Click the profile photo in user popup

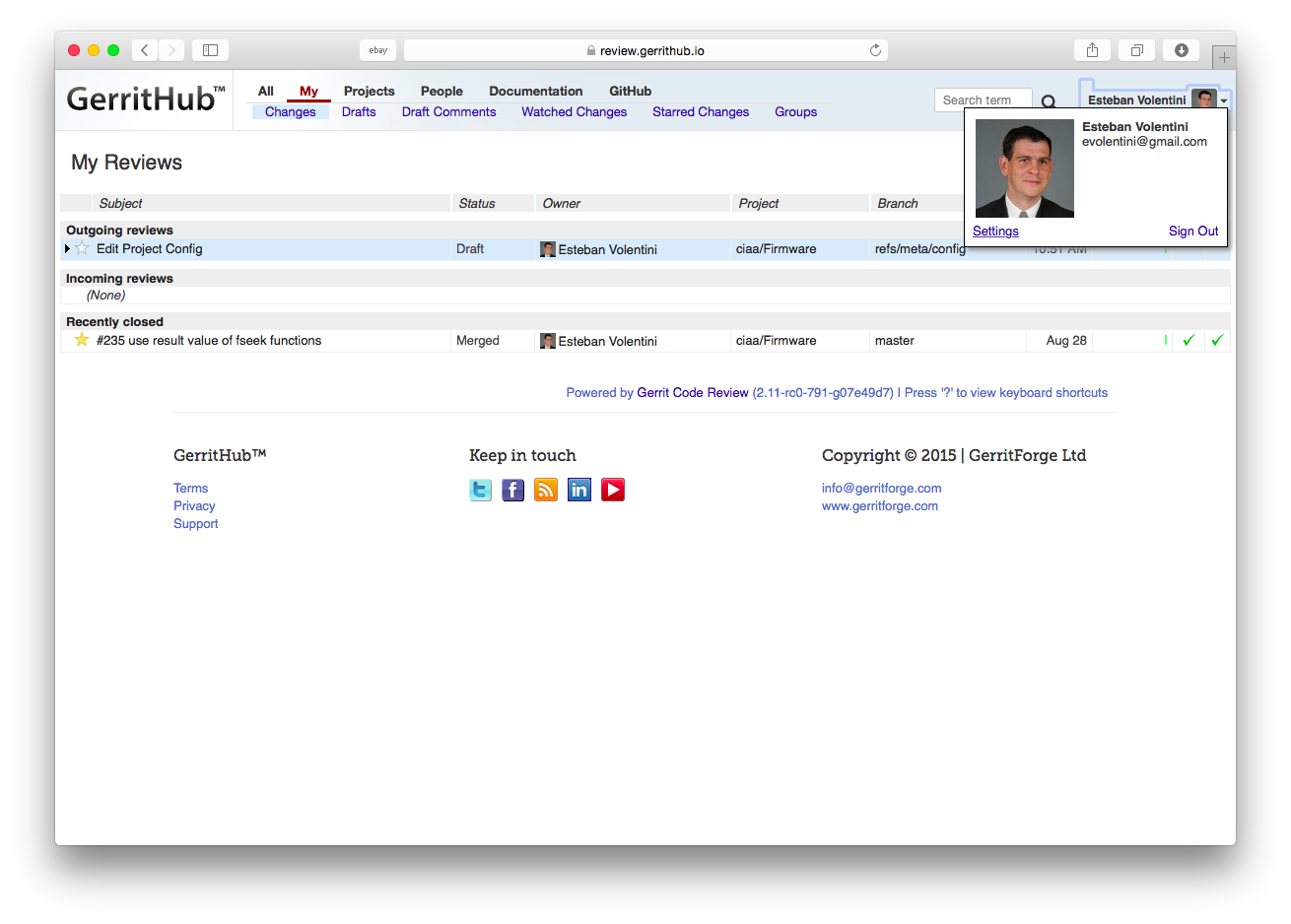[1025, 168]
